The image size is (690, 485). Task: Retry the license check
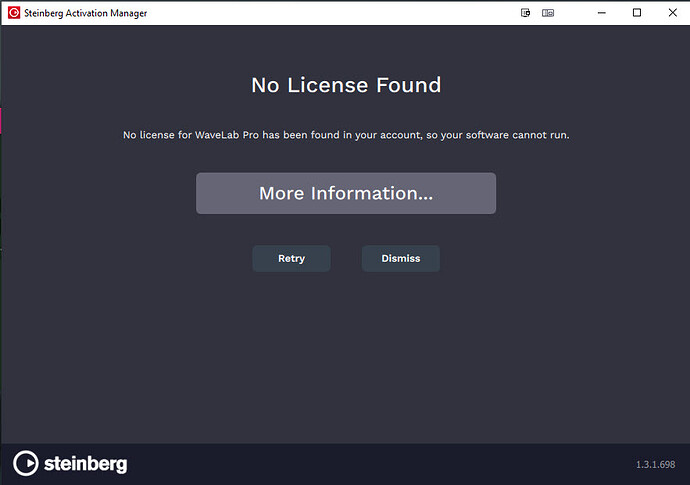[291, 258]
